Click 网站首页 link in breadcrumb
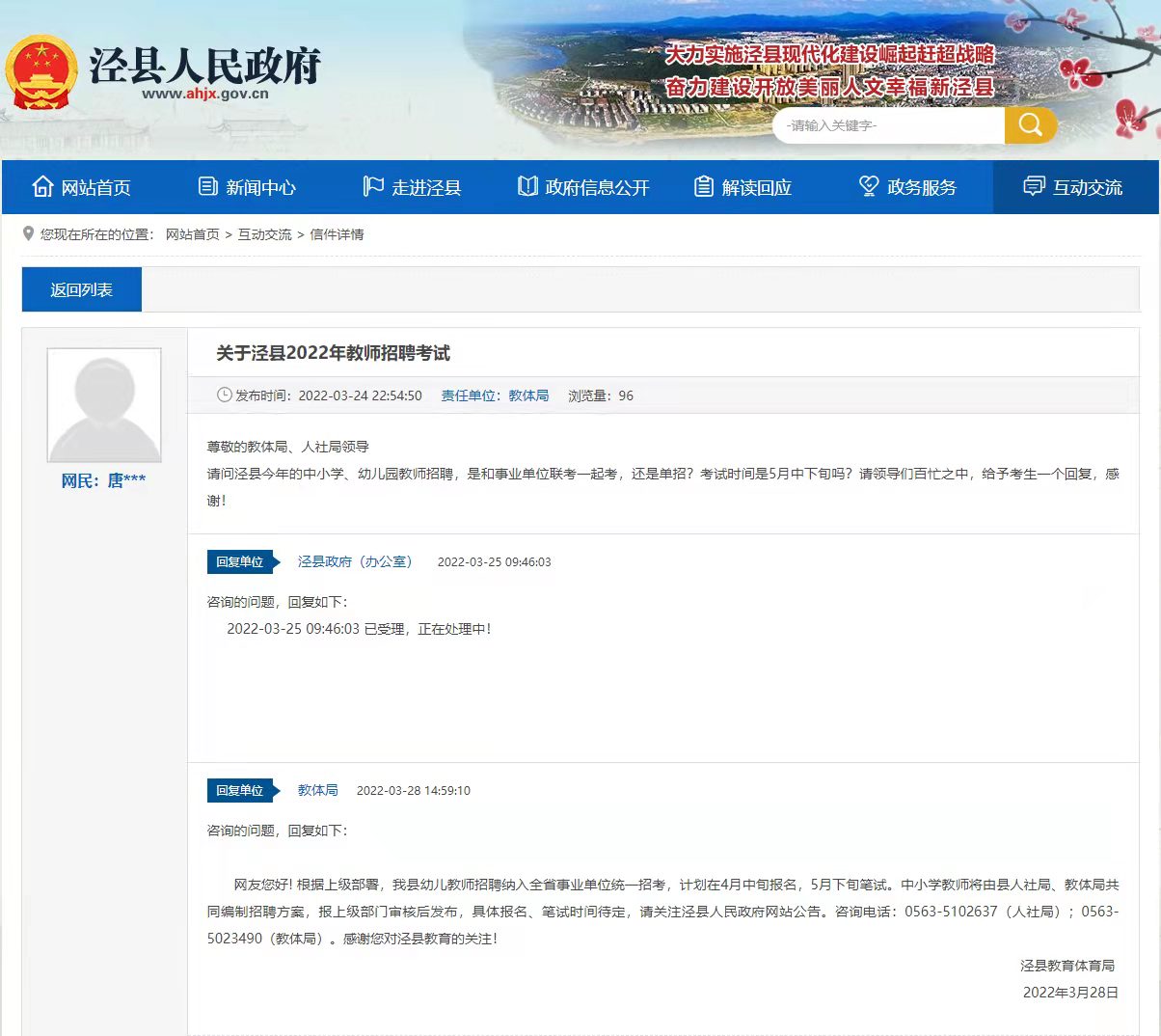 click(x=193, y=234)
